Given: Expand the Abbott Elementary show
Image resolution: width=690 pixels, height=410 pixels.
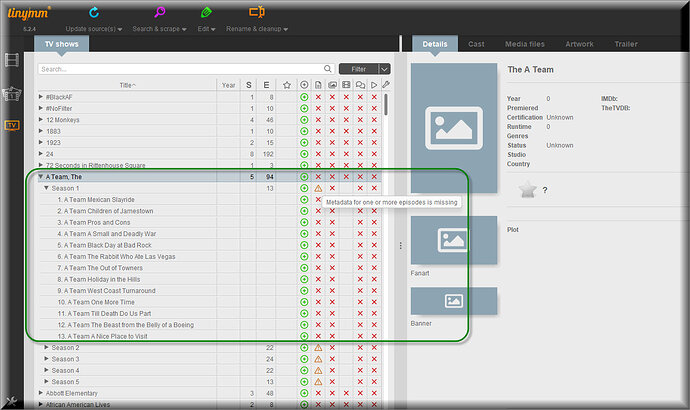Looking at the screenshot, I should 40,393.
